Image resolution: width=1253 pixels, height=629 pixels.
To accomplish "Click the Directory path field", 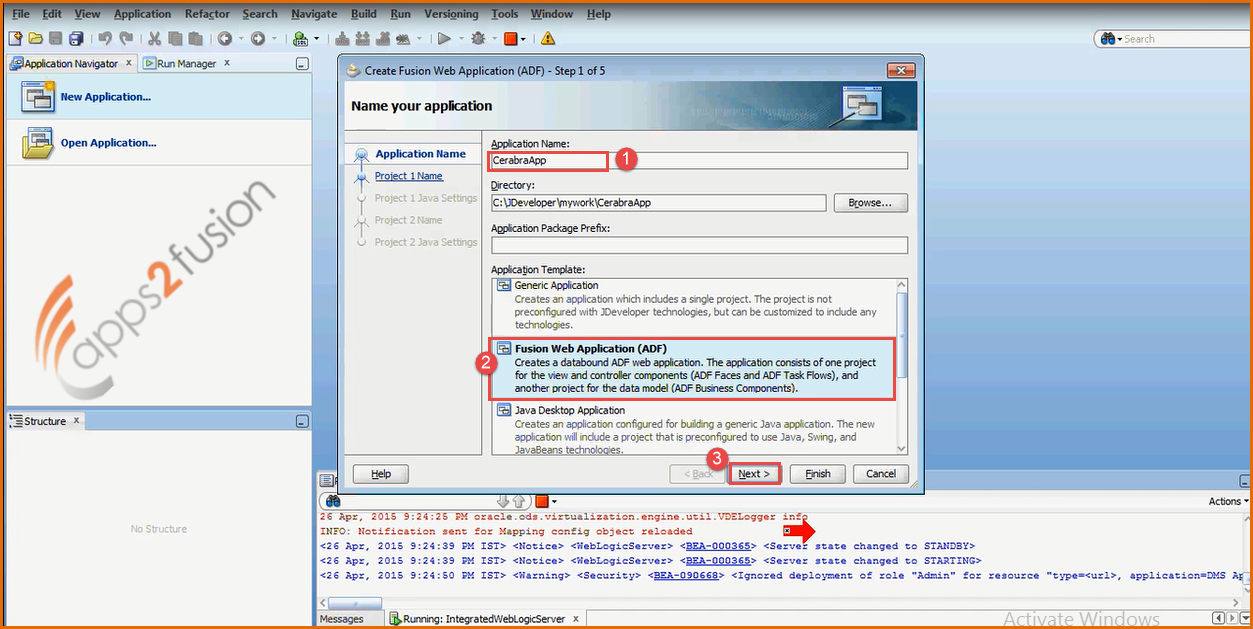I will (658, 203).
